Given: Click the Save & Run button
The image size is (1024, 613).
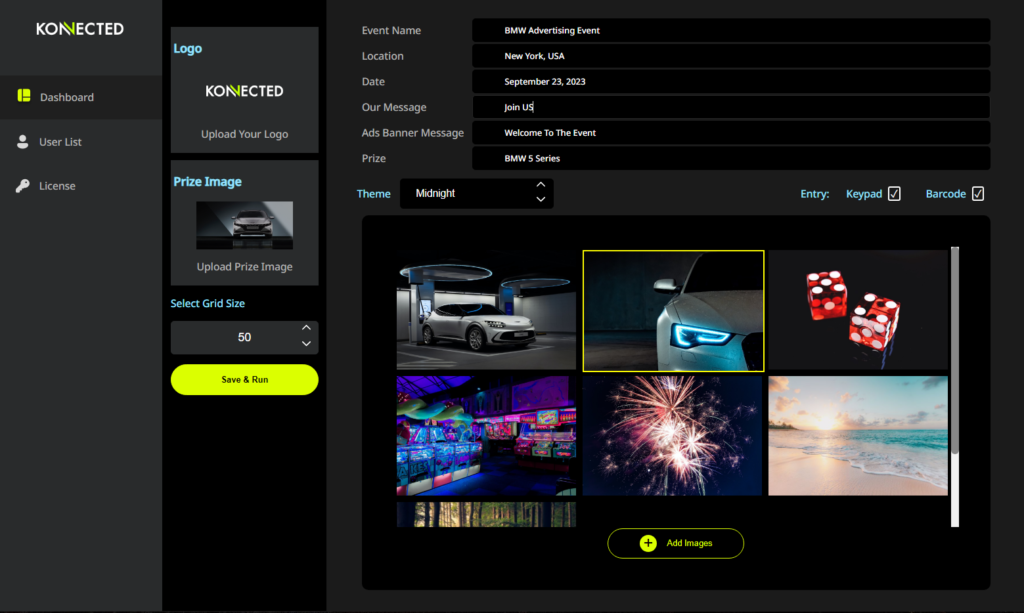Looking at the screenshot, I should [244, 379].
